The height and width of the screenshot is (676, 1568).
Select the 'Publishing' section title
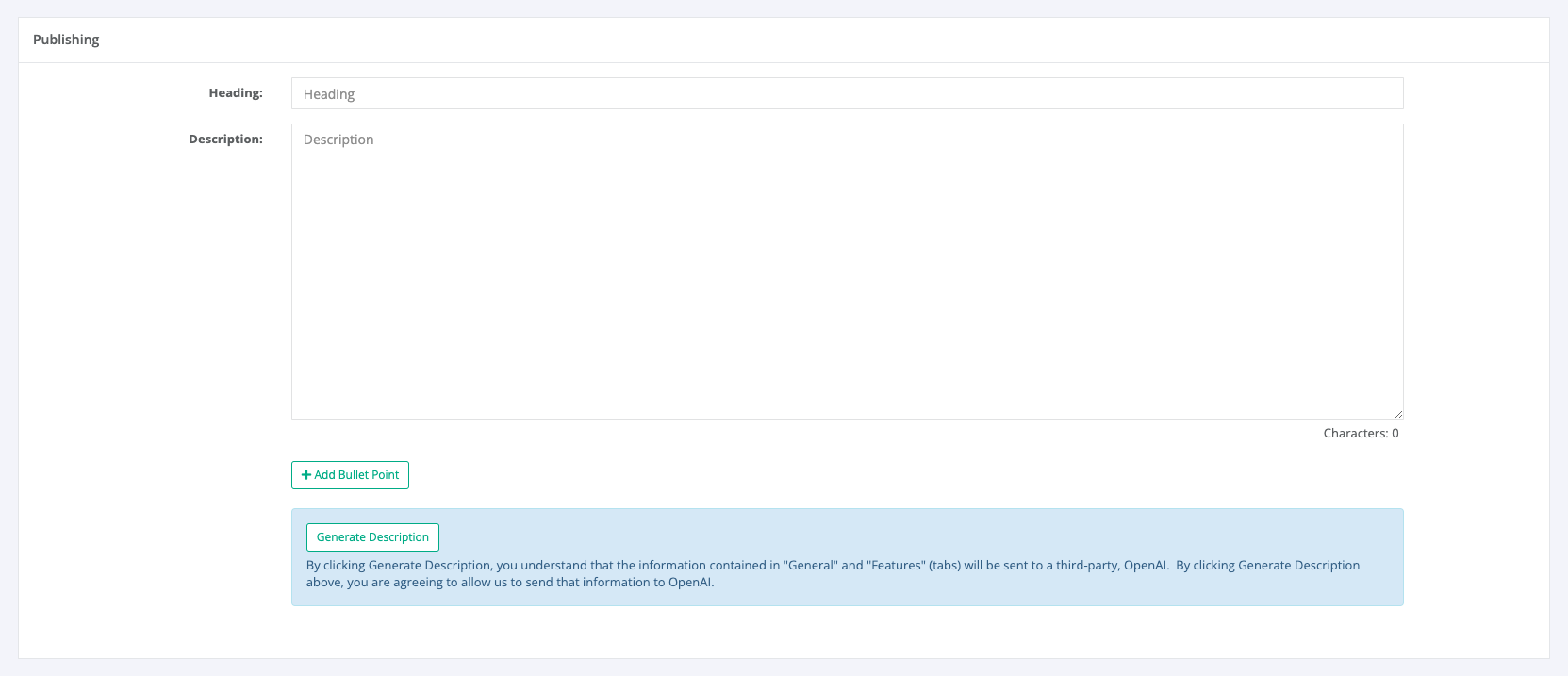tap(66, 40)
